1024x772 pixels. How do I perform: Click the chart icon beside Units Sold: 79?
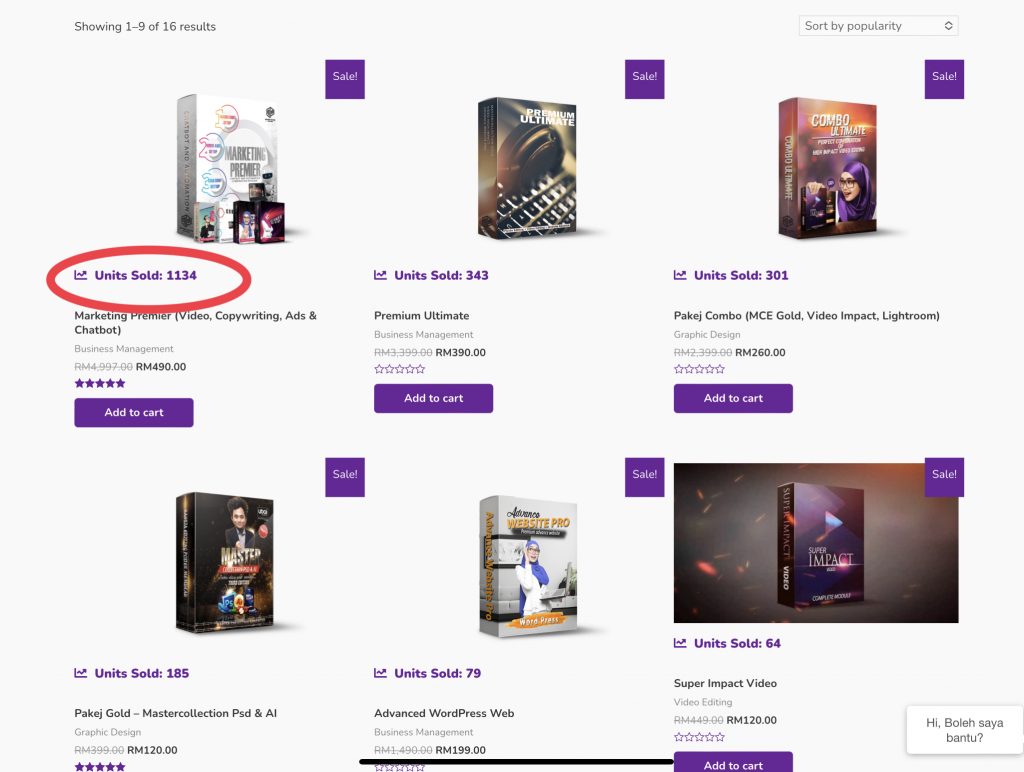[x=381, y=673]
